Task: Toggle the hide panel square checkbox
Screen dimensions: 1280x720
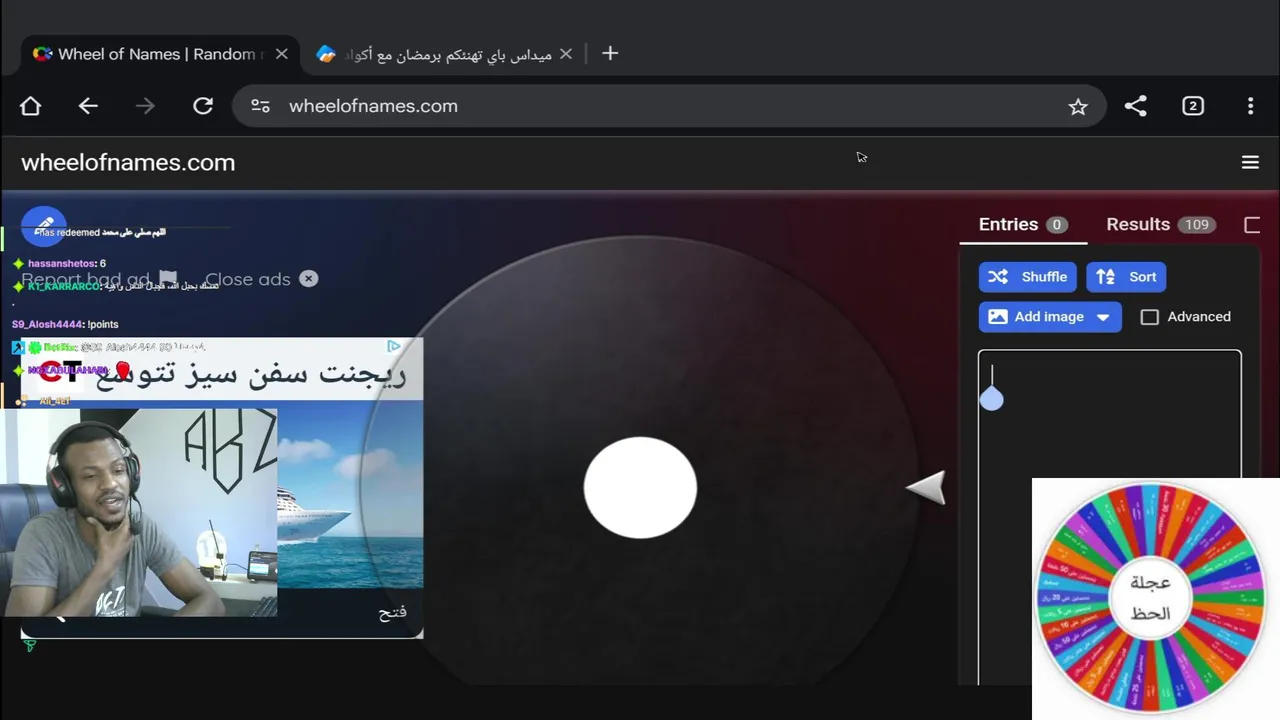Action: tap(1252, 225)
